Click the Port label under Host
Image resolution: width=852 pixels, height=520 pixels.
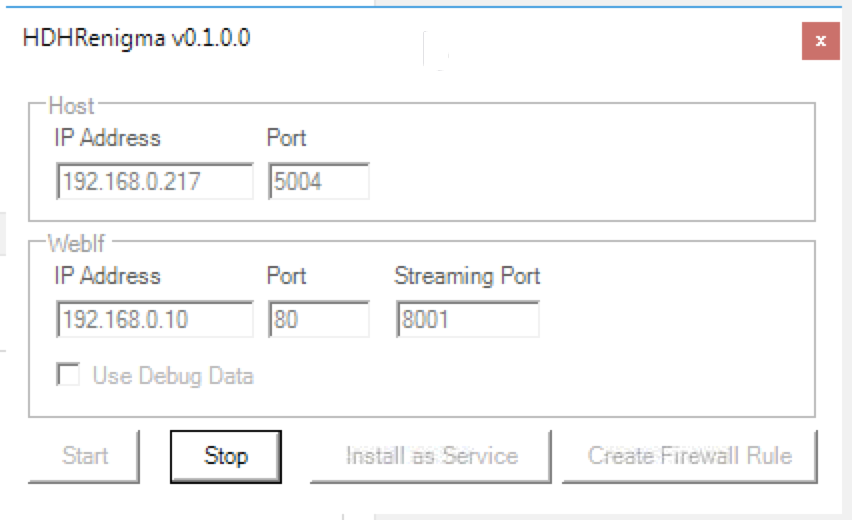click(x=286, y=138)
